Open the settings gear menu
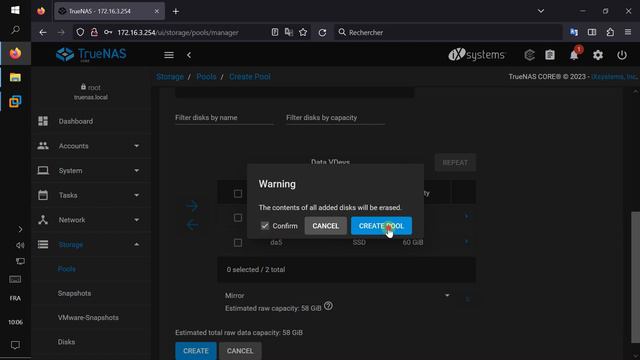Viewport: 640px width, 360px height. coord(598,55)
